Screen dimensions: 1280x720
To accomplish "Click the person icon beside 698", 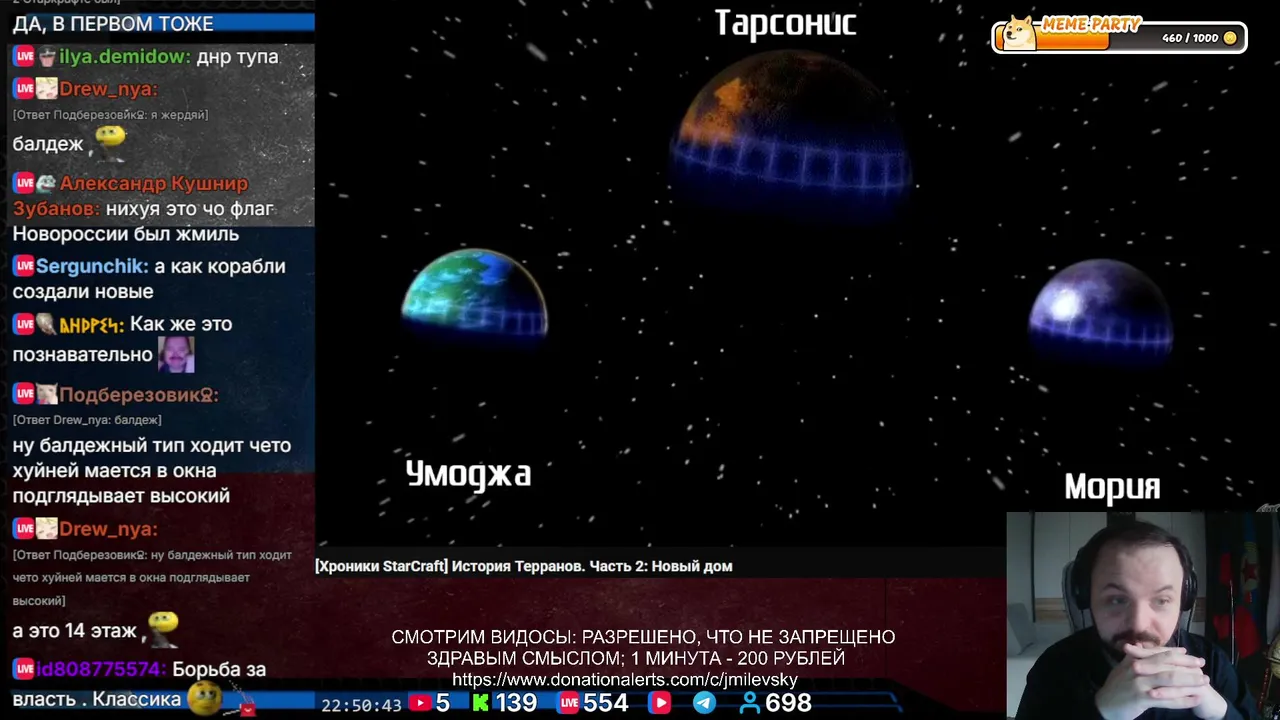I will 750,703.
